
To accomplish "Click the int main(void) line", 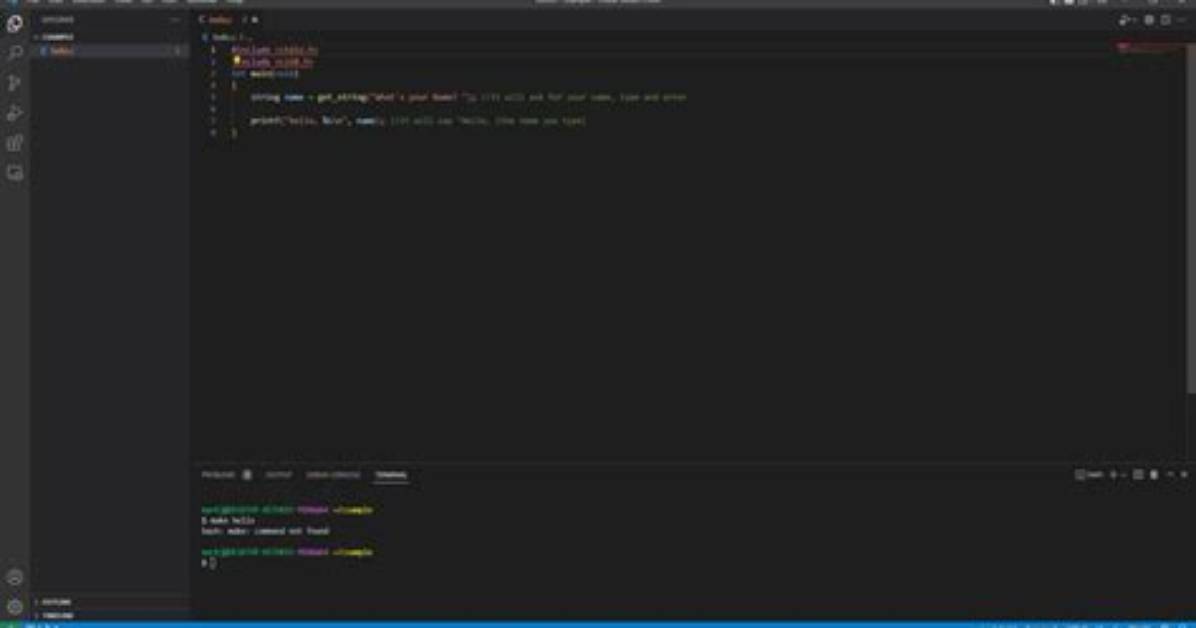I will [x=265, y=73].
